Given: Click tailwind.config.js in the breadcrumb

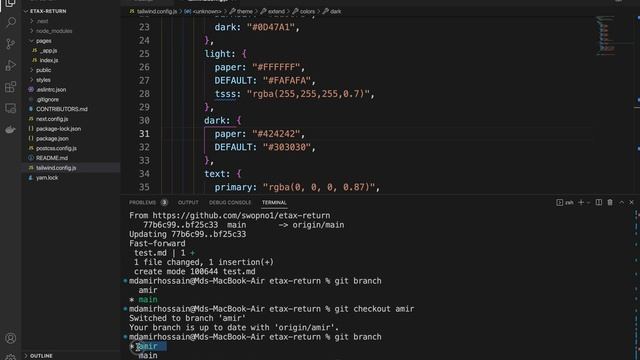Looking at the screenshot, I should point(157,11).
